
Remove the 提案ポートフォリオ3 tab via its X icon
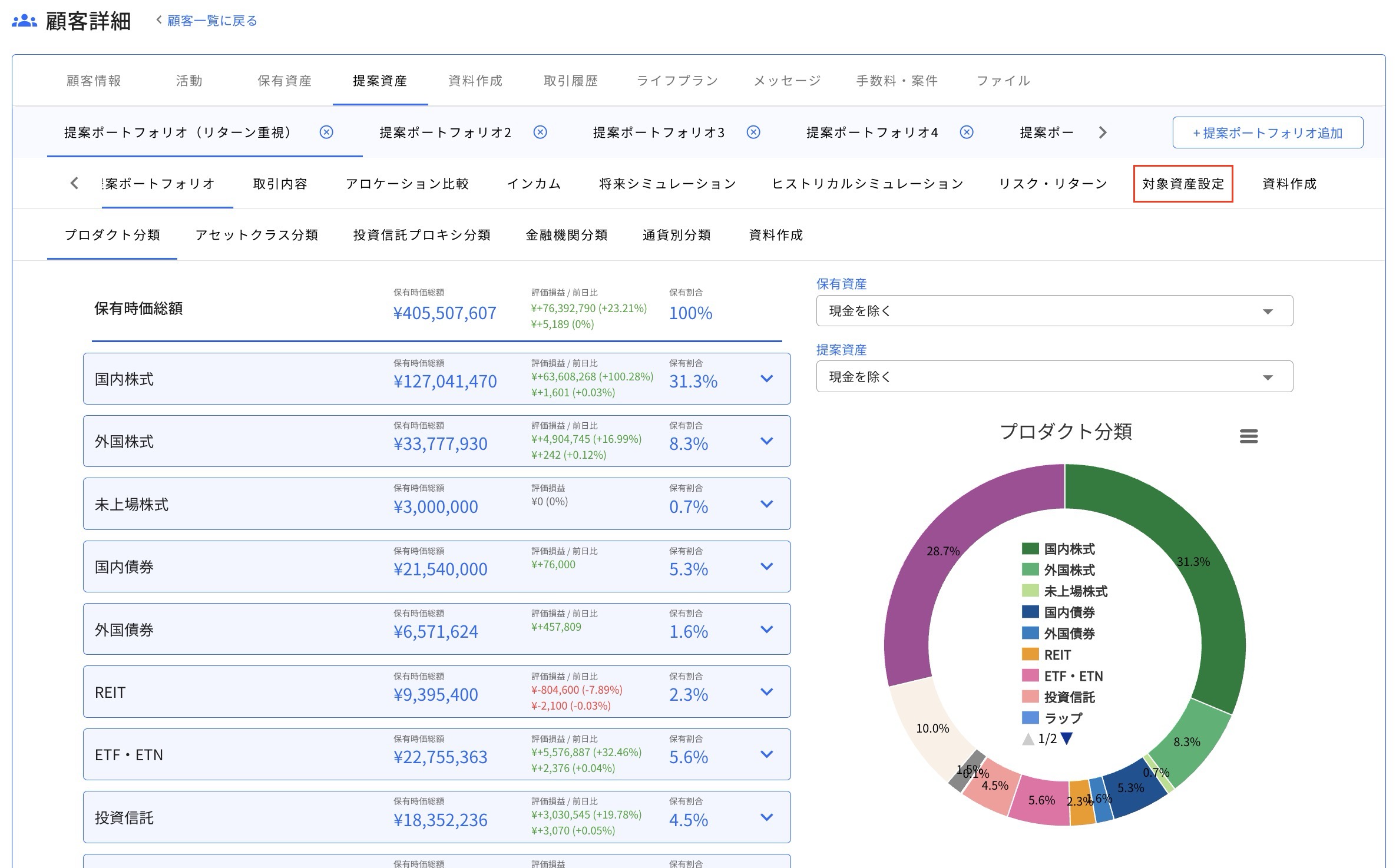point(753,132)
